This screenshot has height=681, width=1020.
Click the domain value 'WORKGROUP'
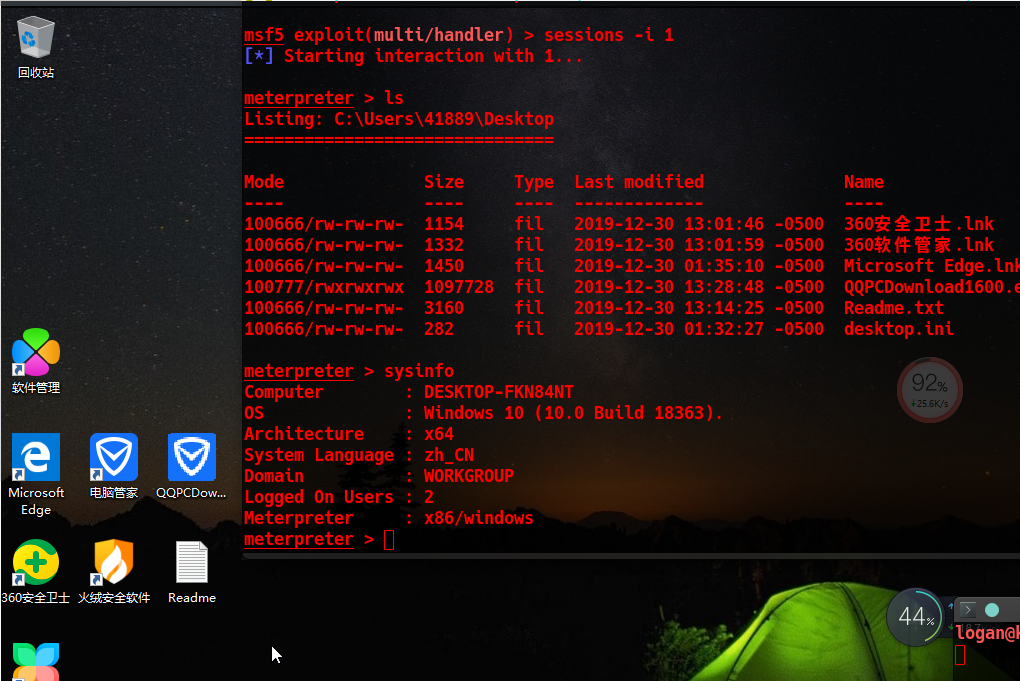(x=469, y=476)
